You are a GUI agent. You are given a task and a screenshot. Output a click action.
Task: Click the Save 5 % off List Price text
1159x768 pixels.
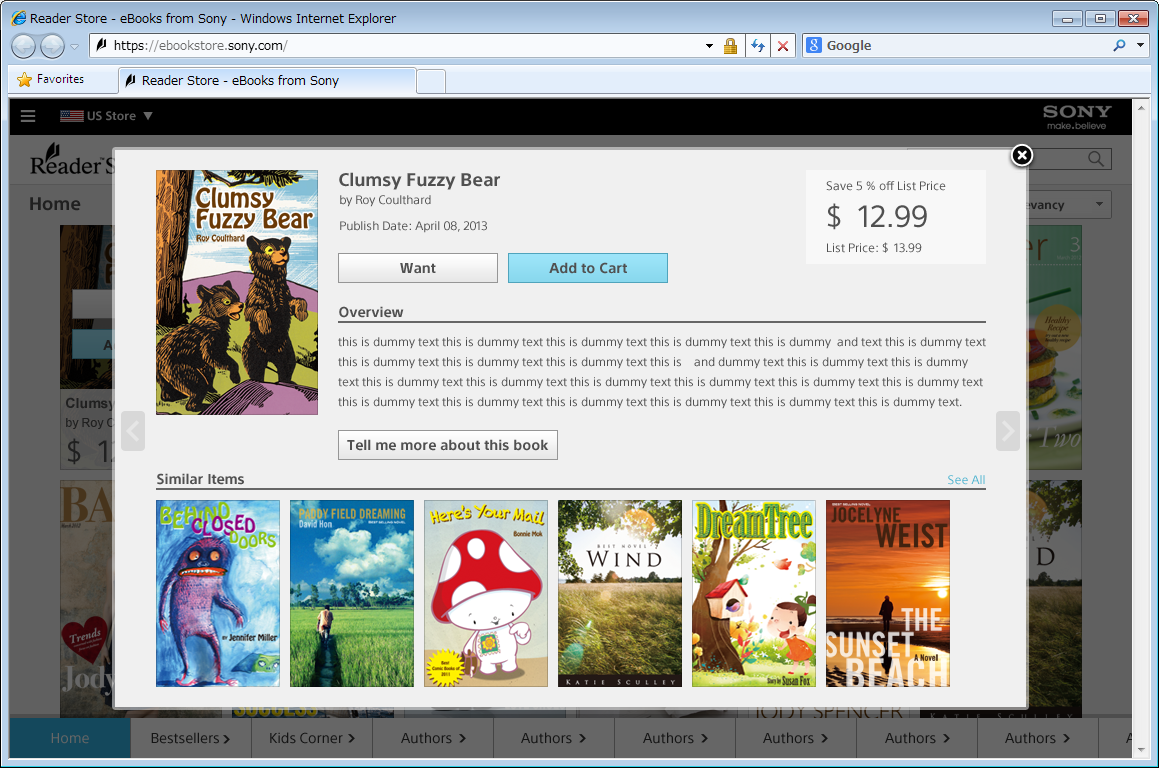click(886, 186)
